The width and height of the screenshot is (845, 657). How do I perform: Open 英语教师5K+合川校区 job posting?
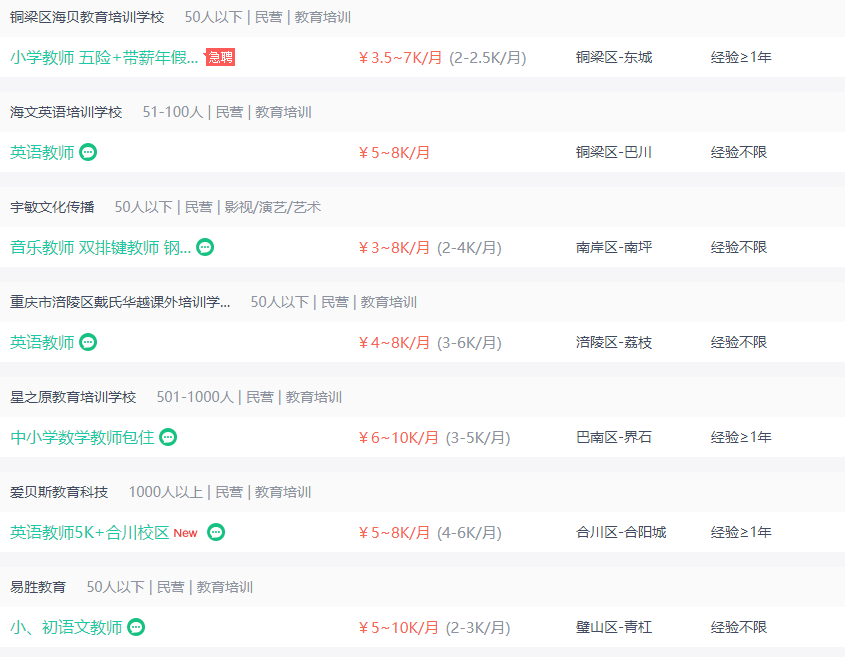(x=89, y=532)
